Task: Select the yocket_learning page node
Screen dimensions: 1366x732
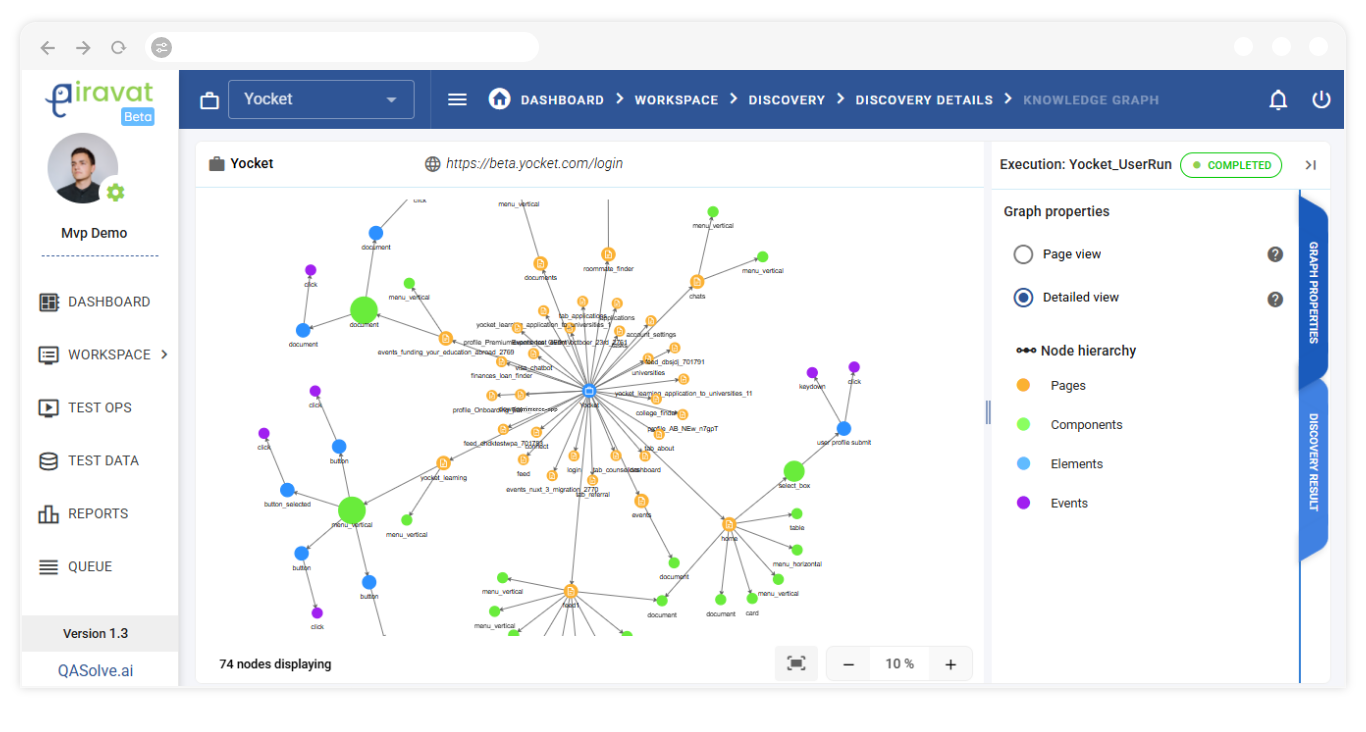Action: click(x=443, y=463)
